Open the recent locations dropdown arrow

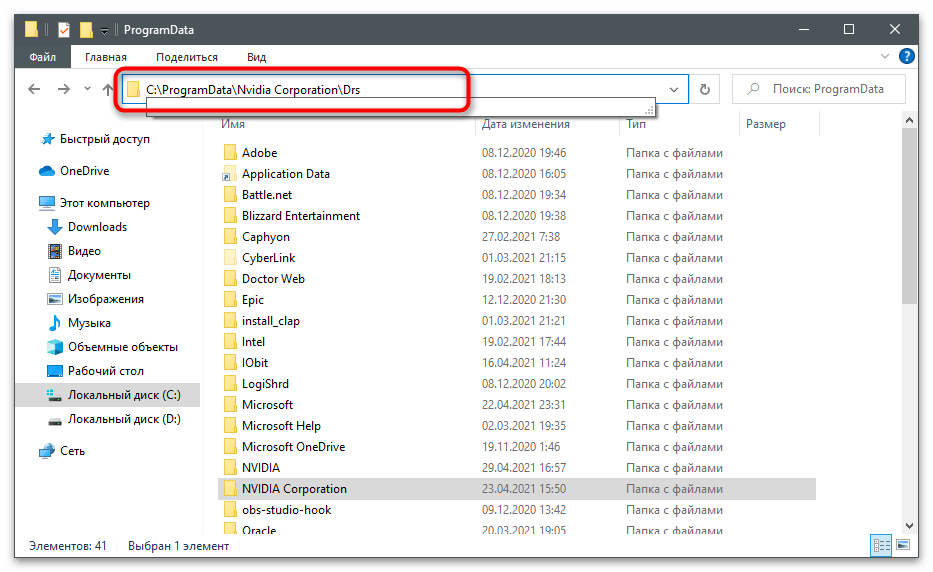click(87, 89)
